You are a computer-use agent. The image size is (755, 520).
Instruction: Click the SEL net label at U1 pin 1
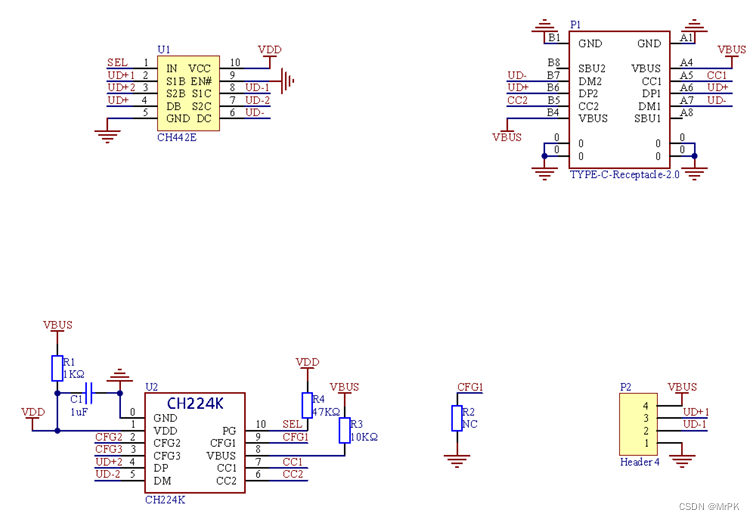(117, 62)
